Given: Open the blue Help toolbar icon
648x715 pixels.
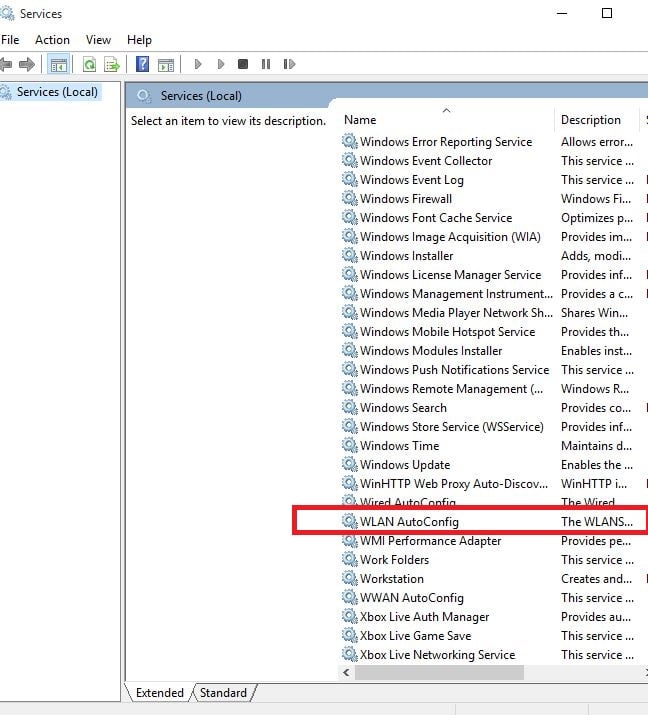Looking at the screenshot, I should [142, 64].
